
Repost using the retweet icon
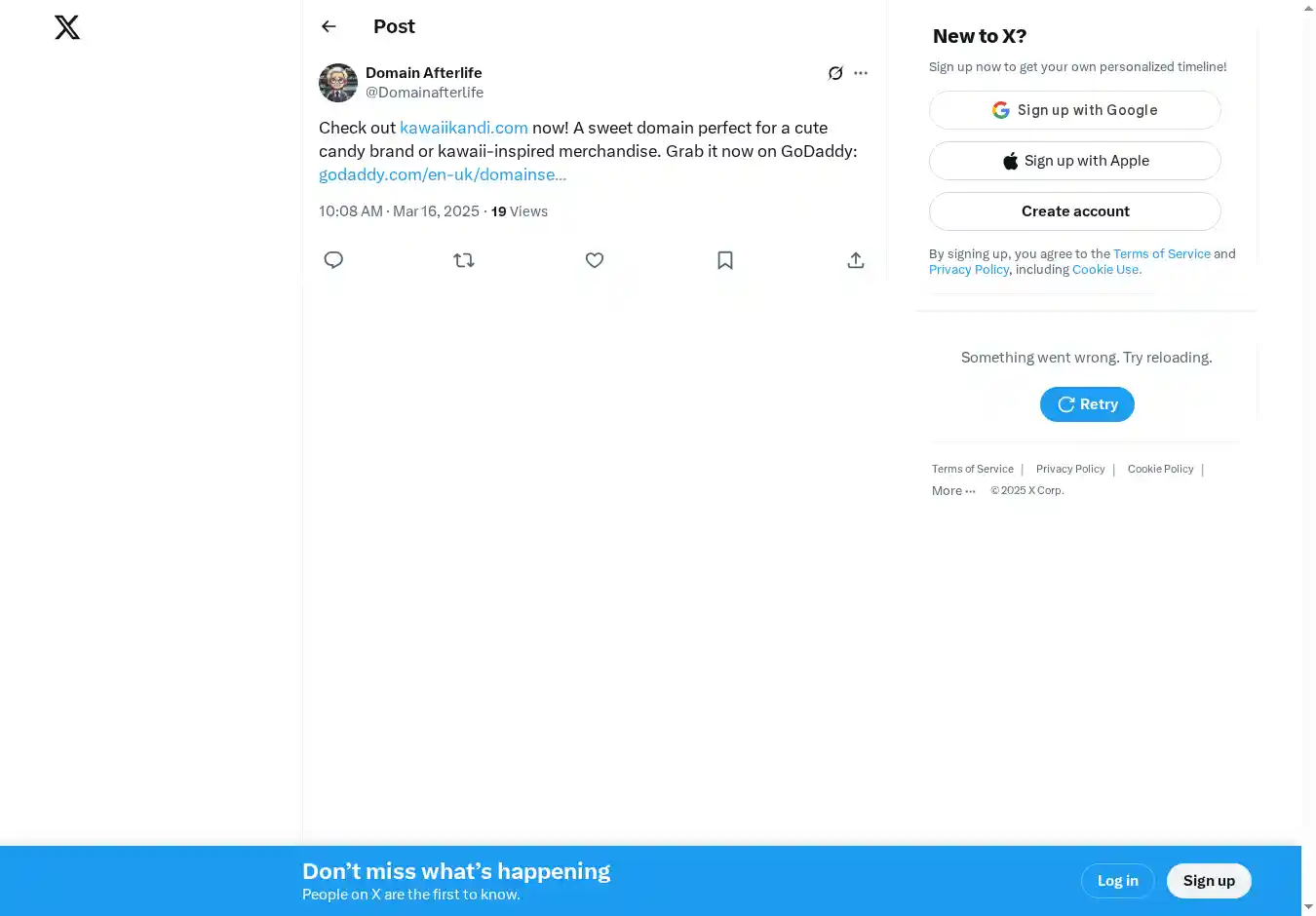coord(464,260)
